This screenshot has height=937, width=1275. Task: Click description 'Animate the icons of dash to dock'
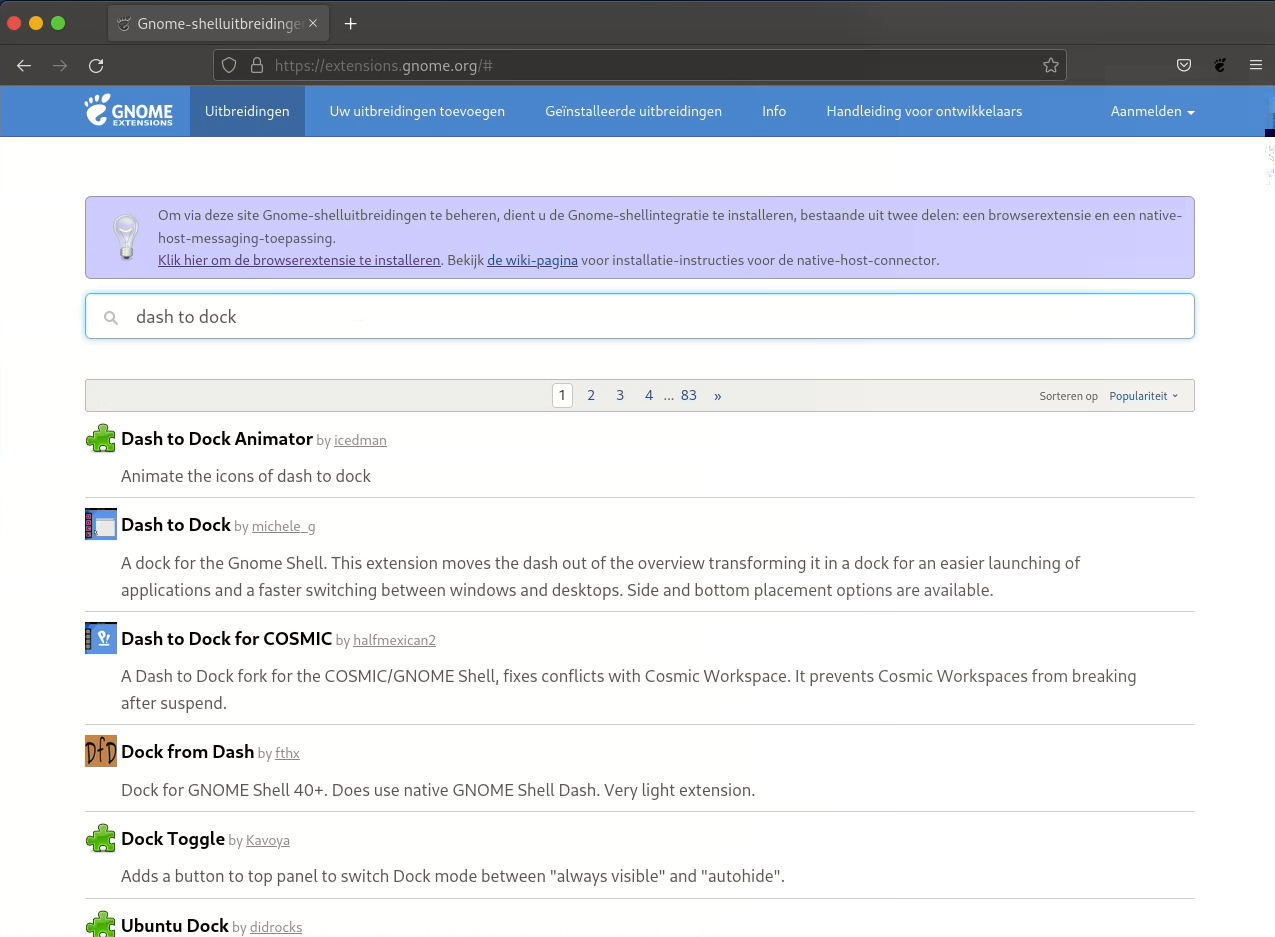tap(246, 476)
